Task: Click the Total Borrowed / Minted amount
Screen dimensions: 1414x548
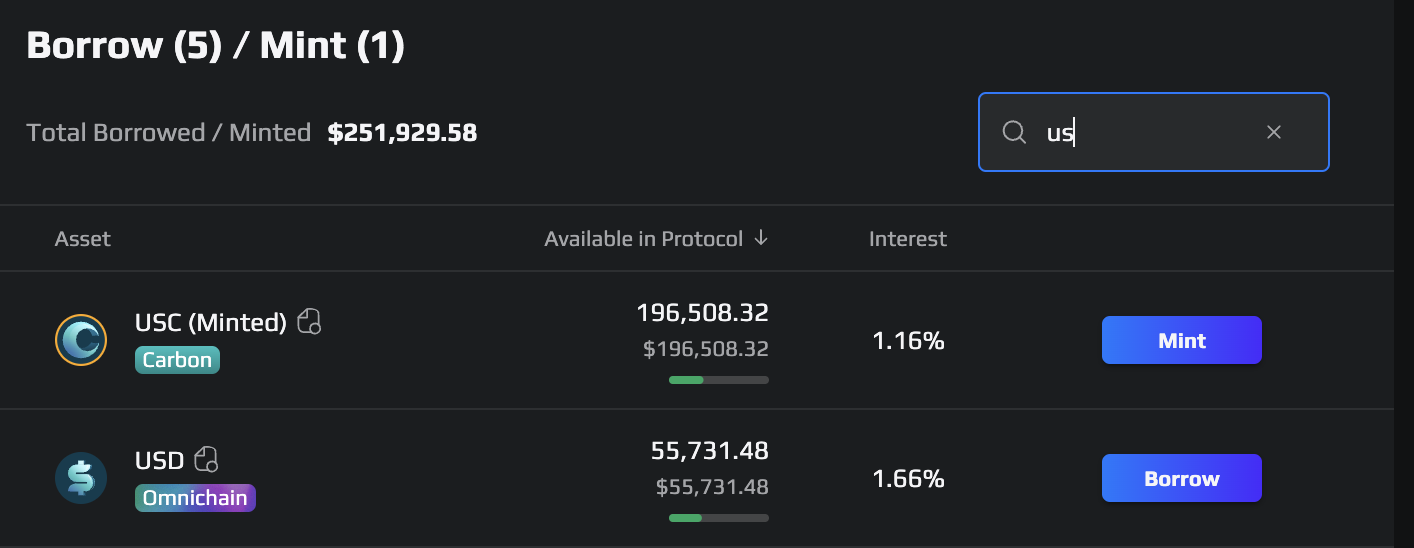Action: coord(402,132)
